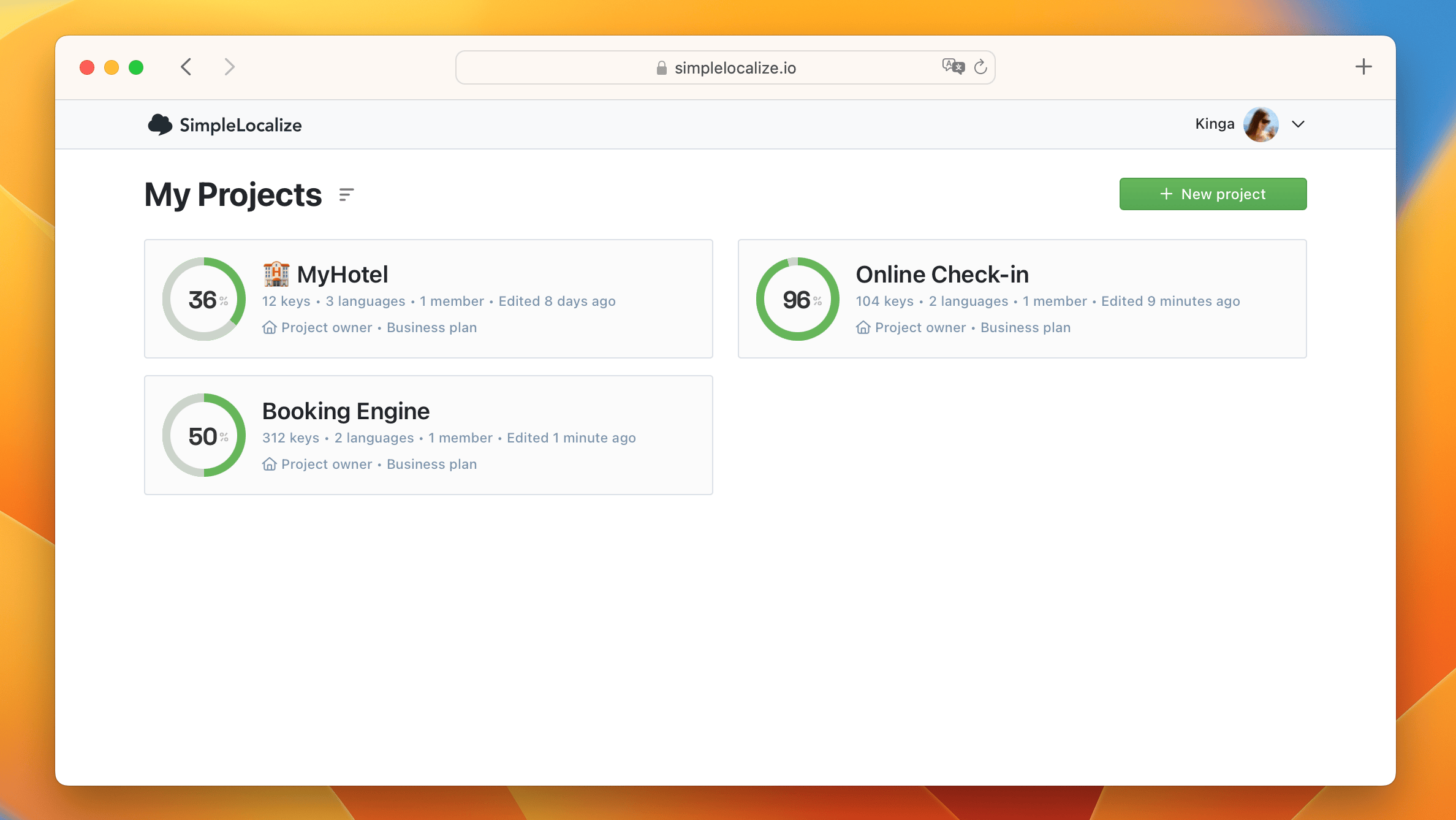Click the MyHotel hotel emoji icon
Image resolution: width=1456 pixels, height=820 pixels.
pos(276,274)
